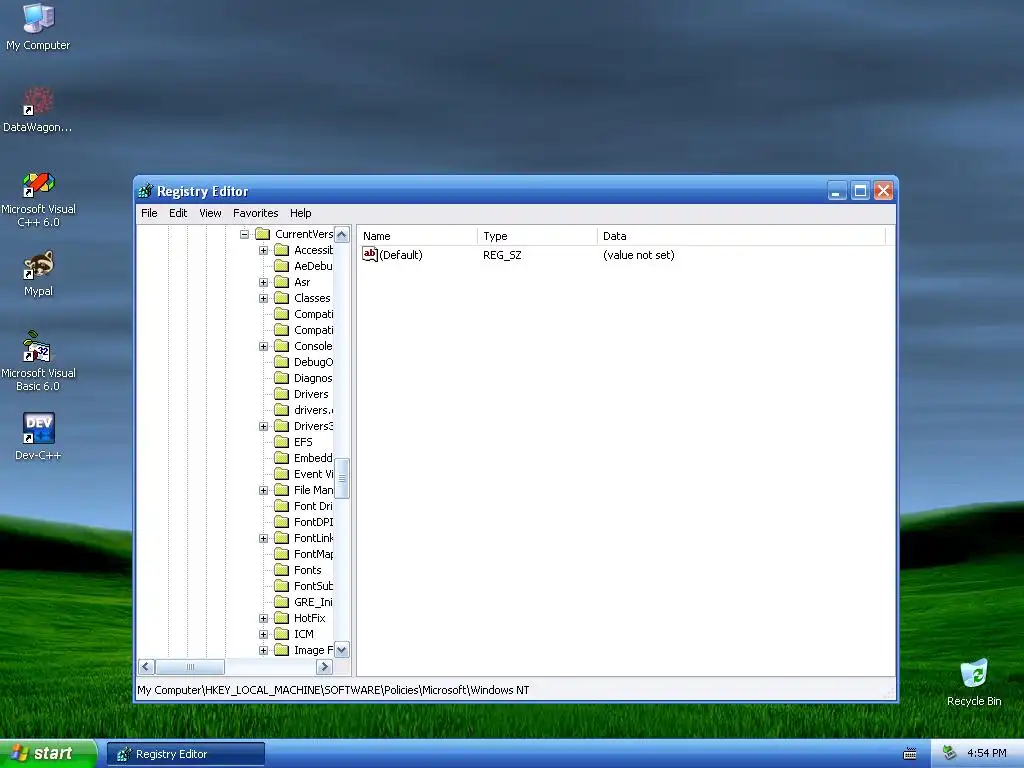1024x768 pixels.
Task: Click the horizontal scrollbar thumb in tree
Action: (x=190, y=667)
